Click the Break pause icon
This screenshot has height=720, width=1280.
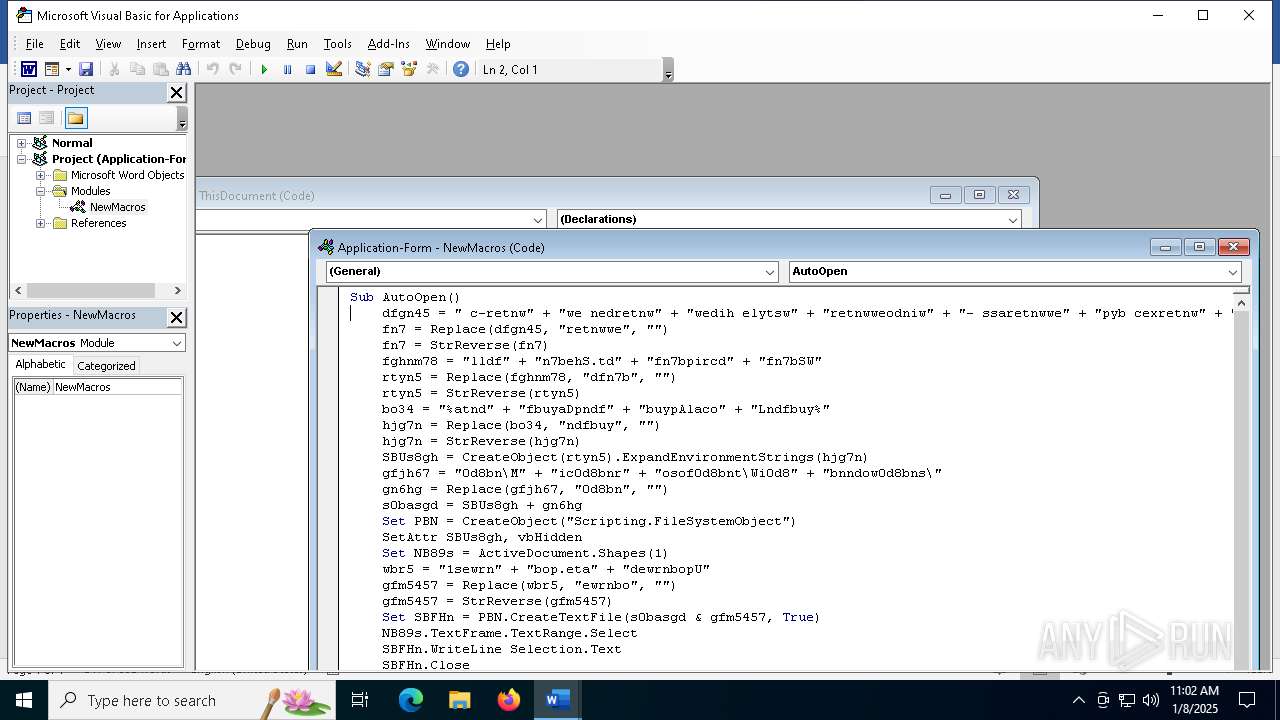click(287, 69)
